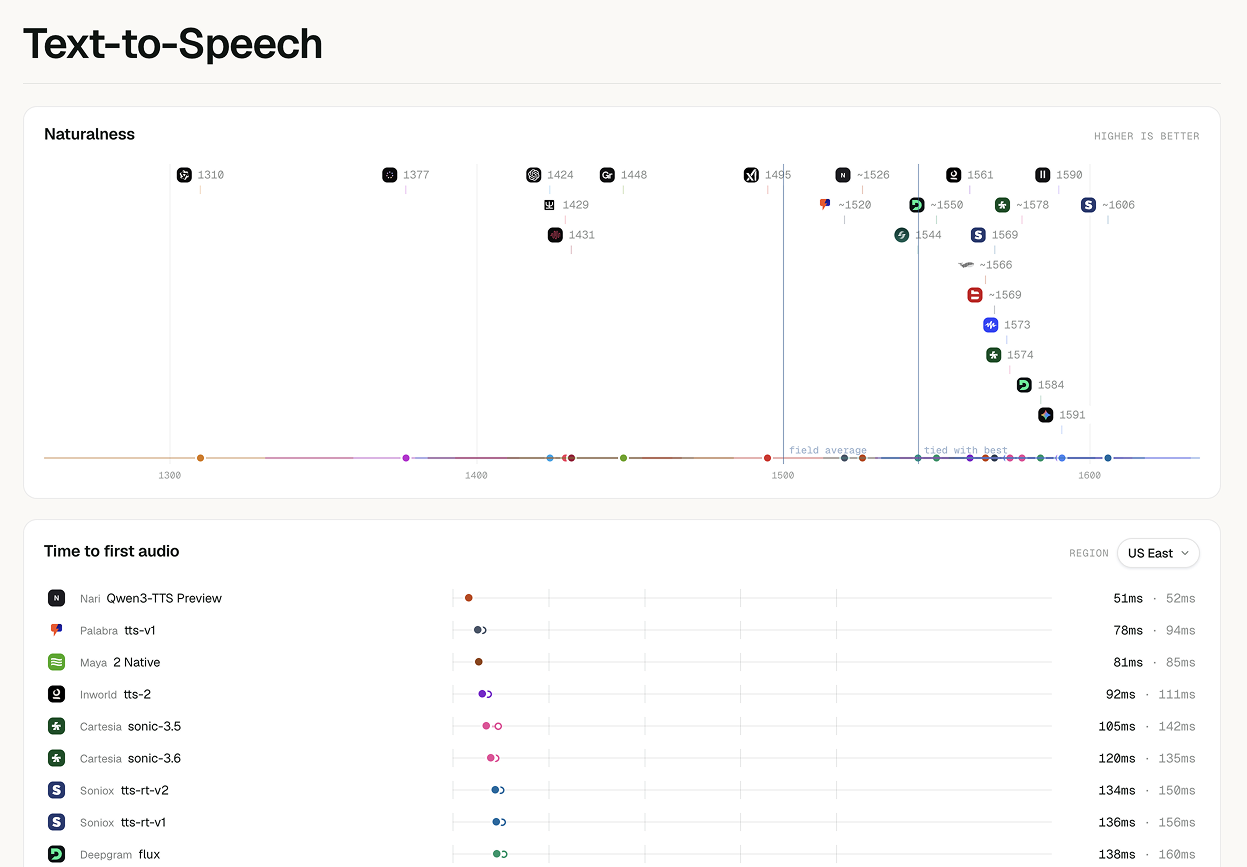
Task: Click the 51ms latency value
Action: [1128, 598]
